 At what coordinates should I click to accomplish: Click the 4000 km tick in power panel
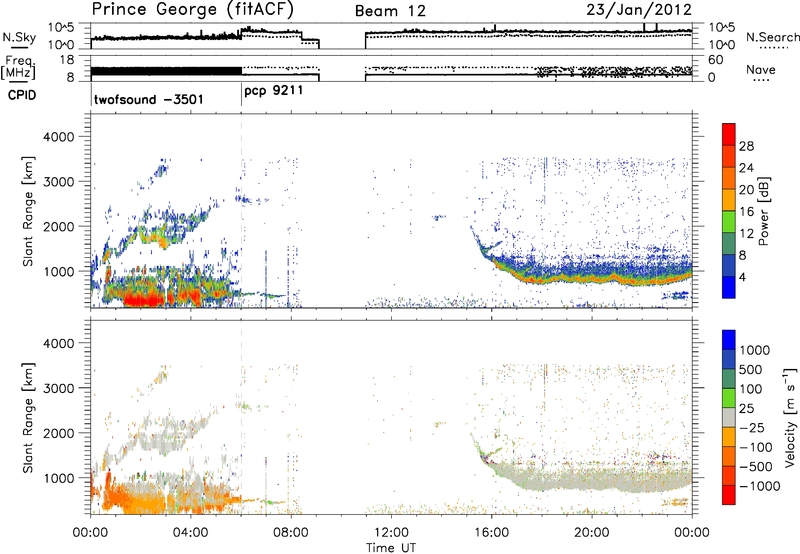(59, 137)
